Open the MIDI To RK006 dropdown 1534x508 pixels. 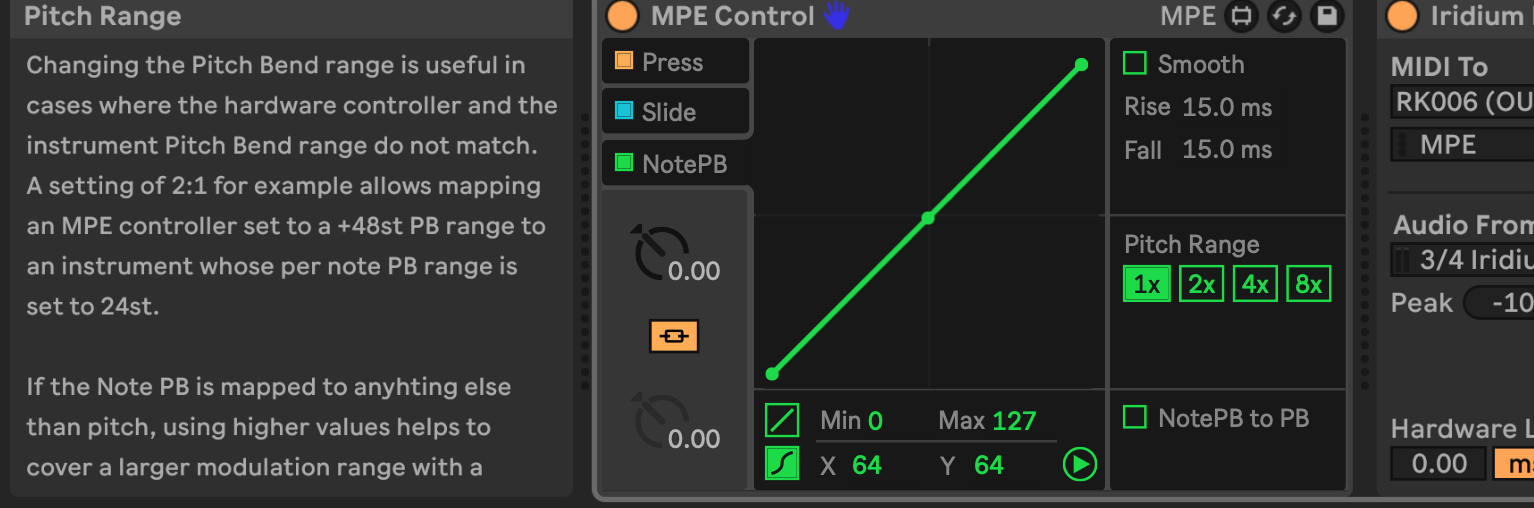pos(1460,102)
